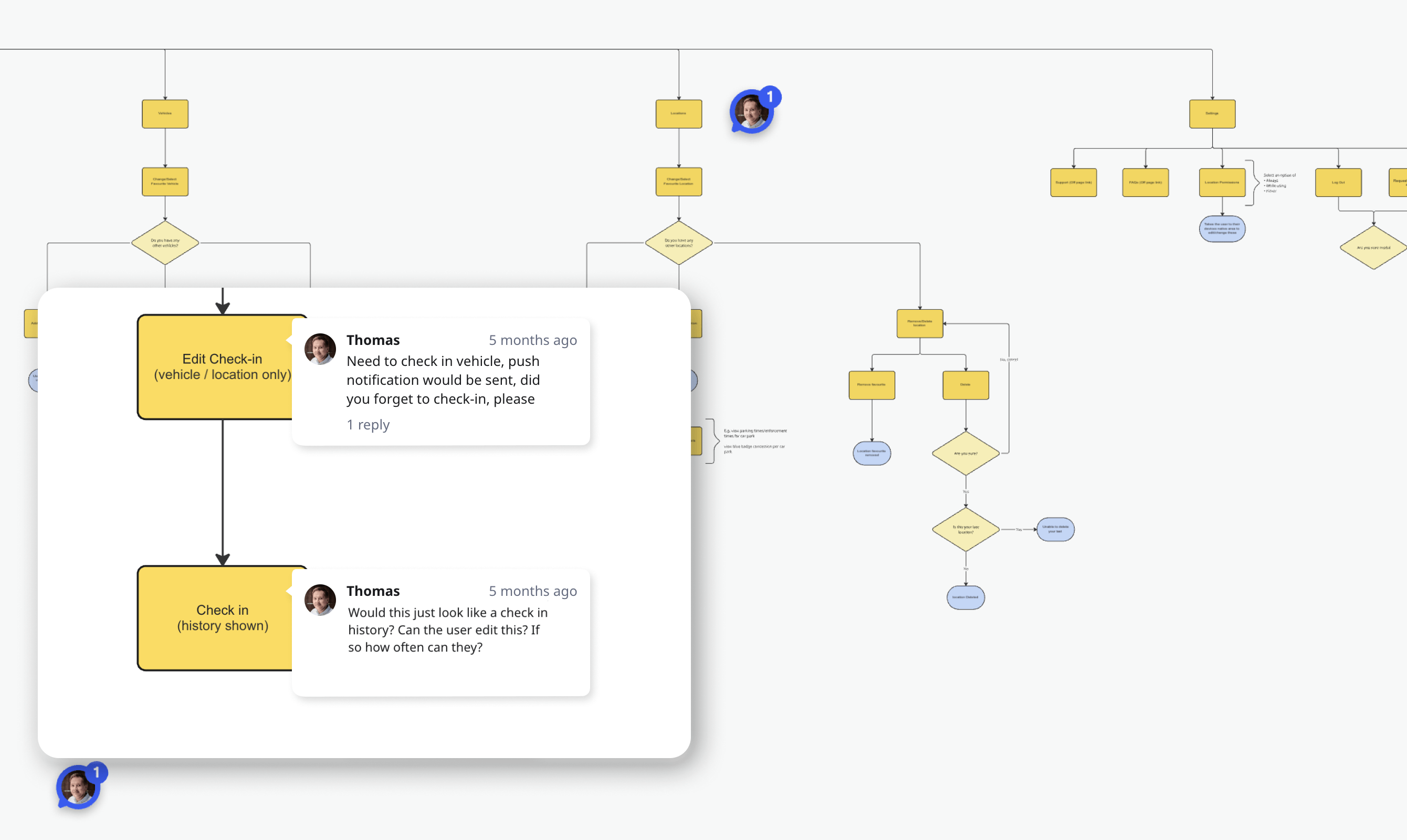Select the "Do you have any other locations?" diamond

[679, 243]
